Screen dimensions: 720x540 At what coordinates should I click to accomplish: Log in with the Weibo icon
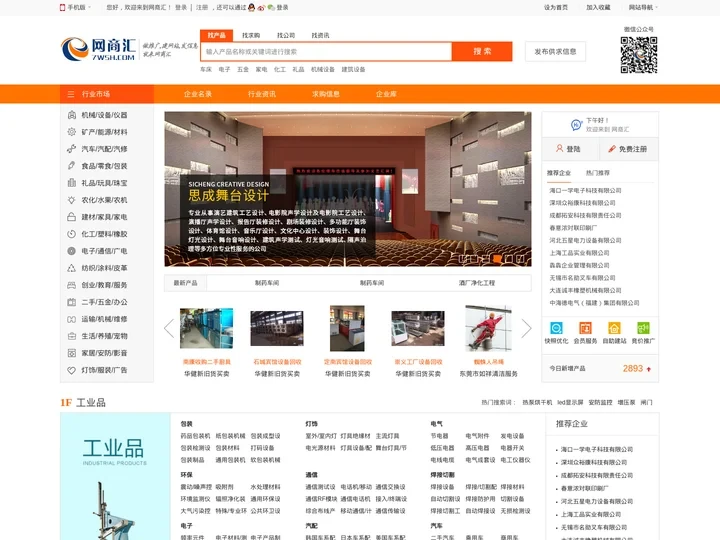coord(261,7)
